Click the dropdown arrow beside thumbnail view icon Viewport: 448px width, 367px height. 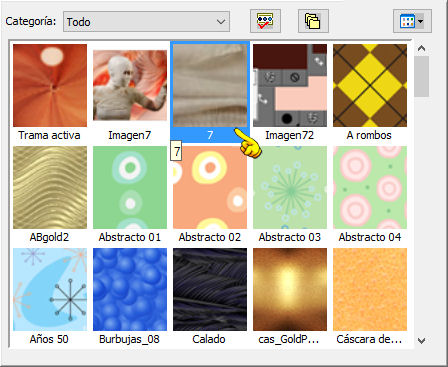coord(420,22)
